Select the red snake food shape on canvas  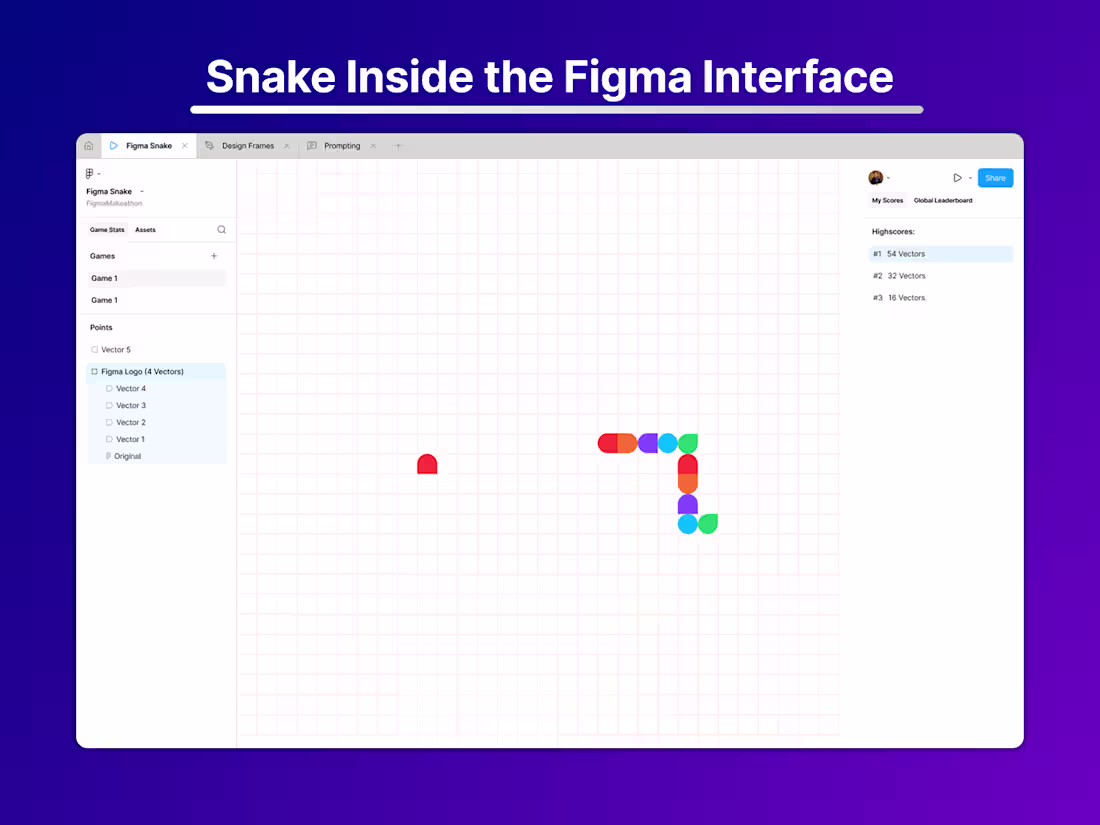tap(427, 464)
